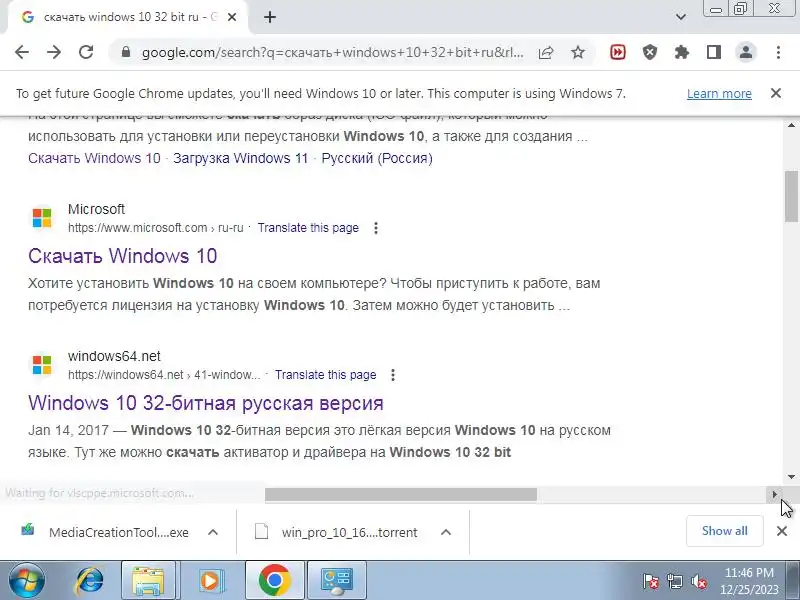The height and width of the screenshot is (600, 800).
Task: Open the Загрузка Windows 11 sitelink
Action: [x=241, y=158]
